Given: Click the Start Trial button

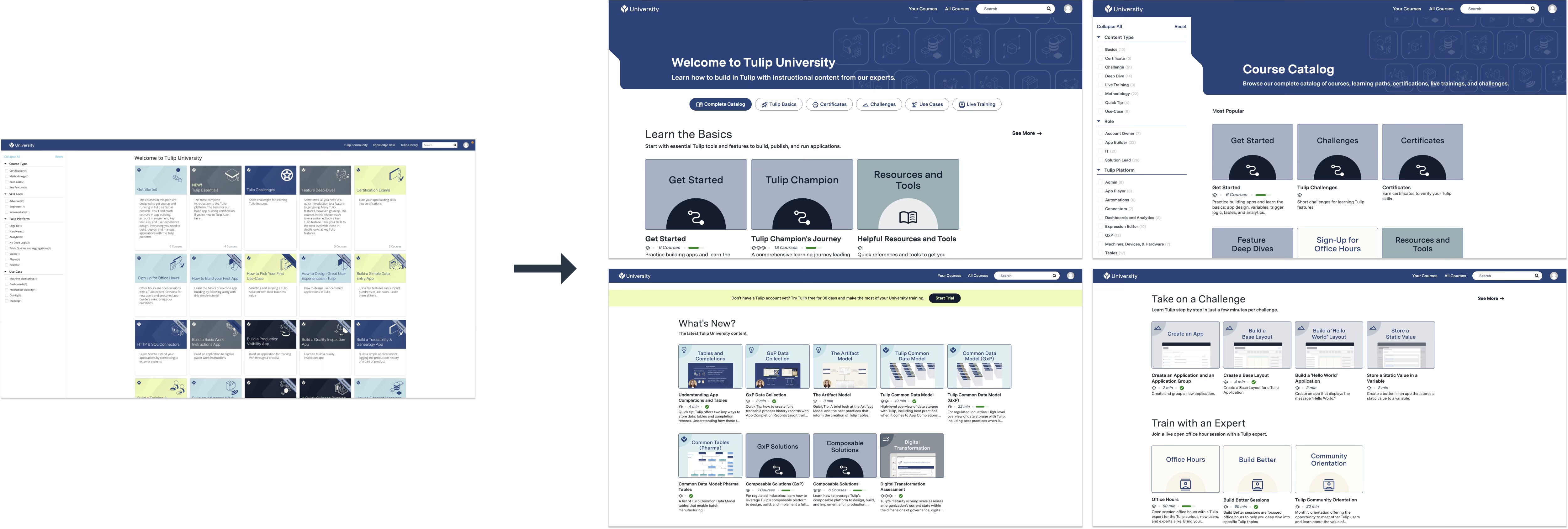Looking at the screenshot, I should click(944, 298).
